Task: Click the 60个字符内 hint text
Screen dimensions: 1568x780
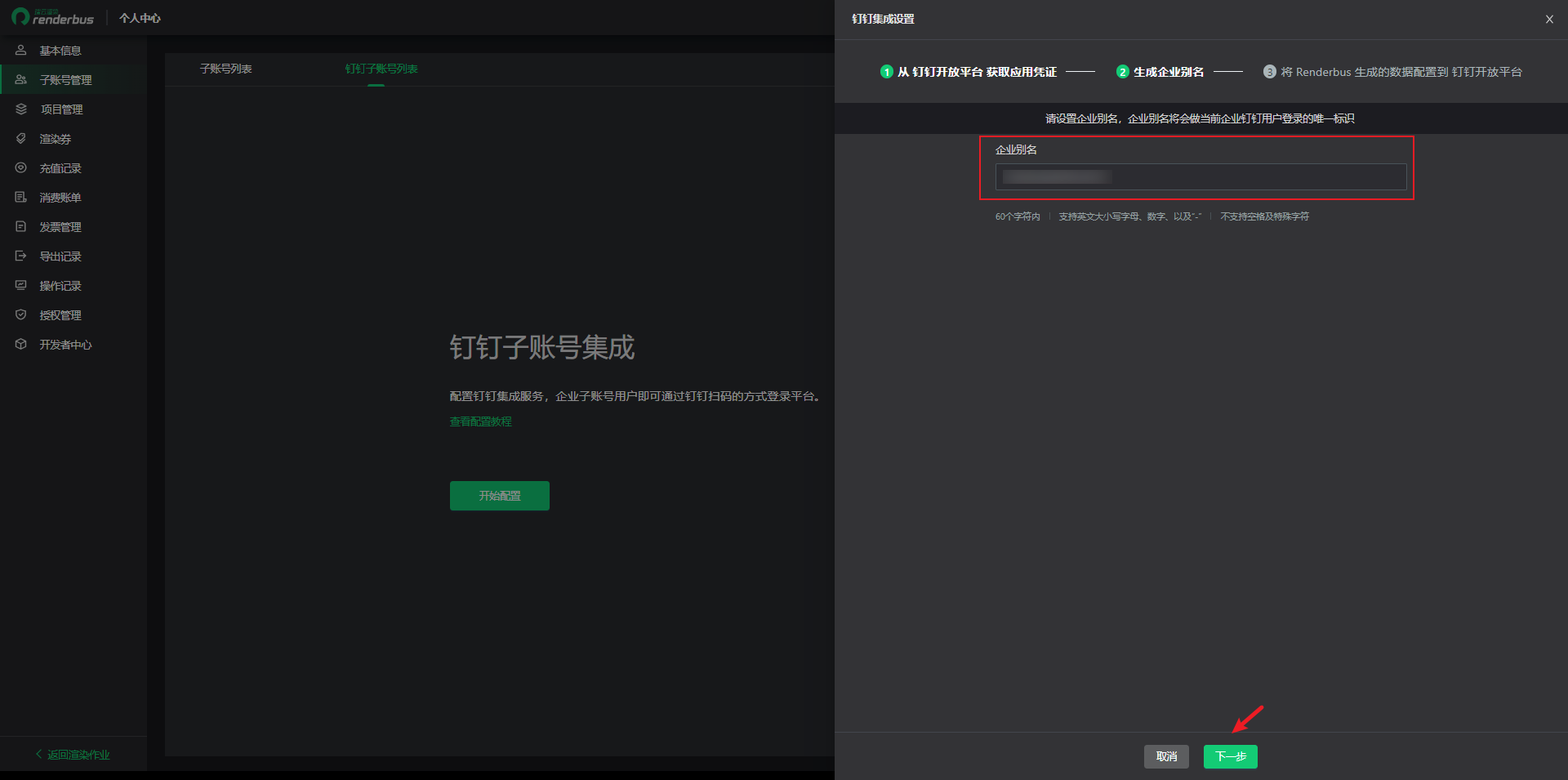Action: (x=1018, y=216)
